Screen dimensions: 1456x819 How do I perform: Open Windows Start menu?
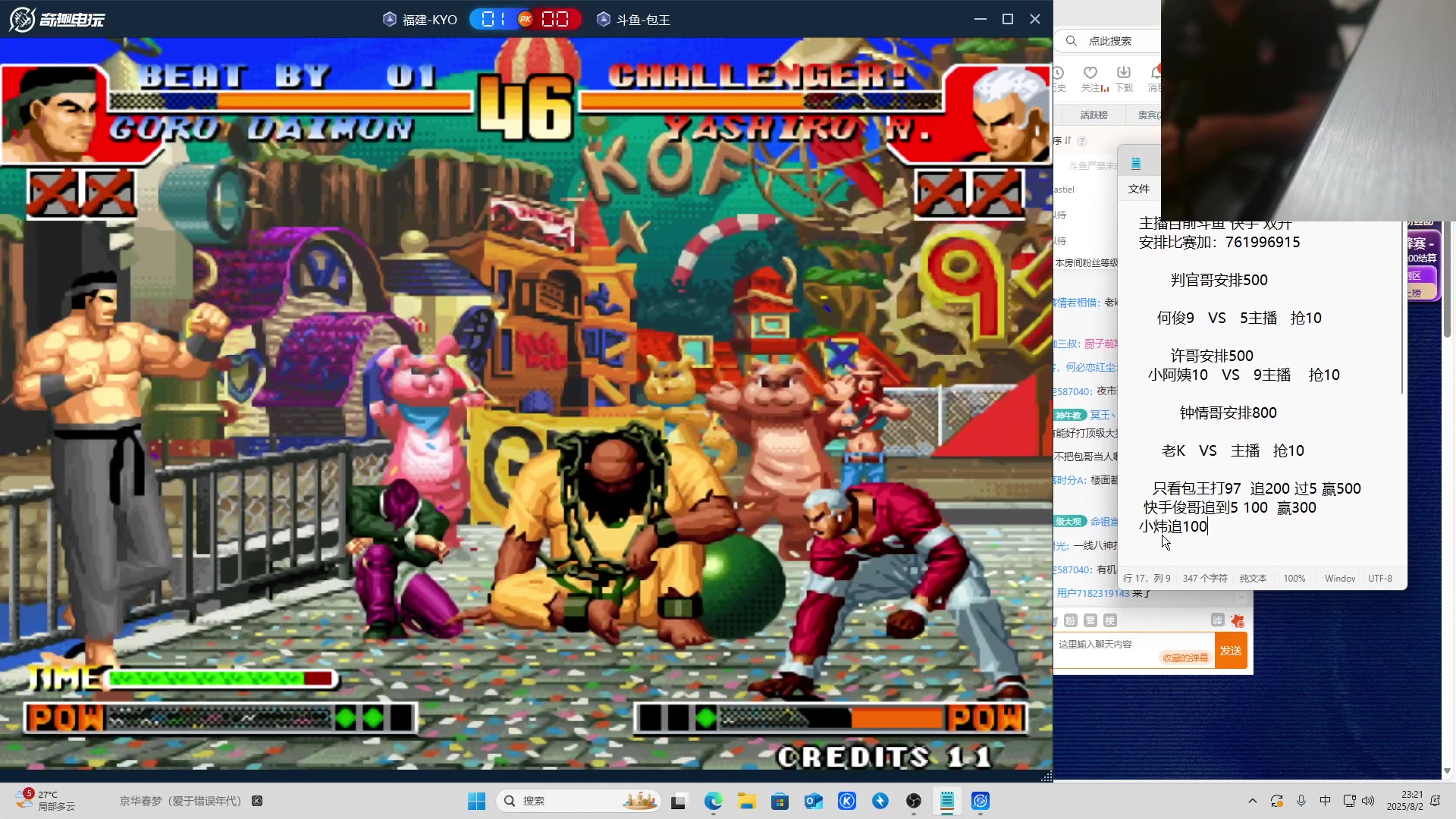[476, 801]
